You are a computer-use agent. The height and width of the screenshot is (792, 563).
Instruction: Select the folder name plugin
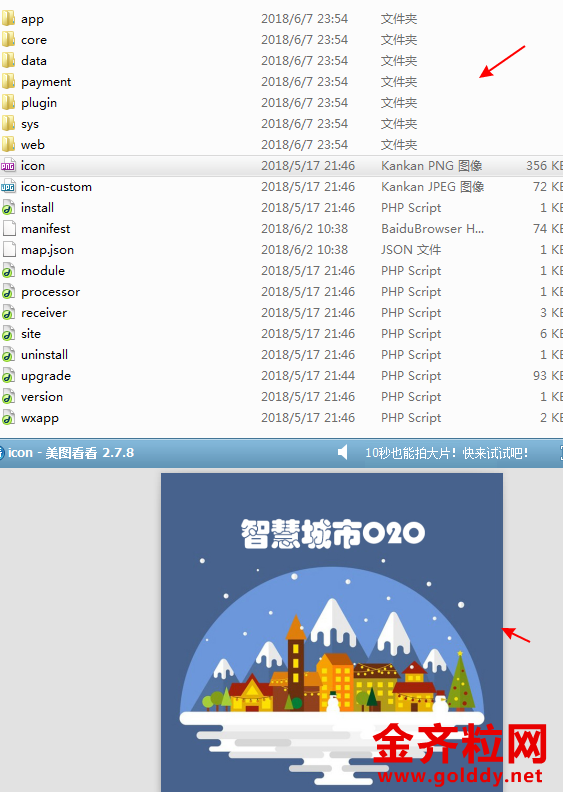[x=39, y=103]
